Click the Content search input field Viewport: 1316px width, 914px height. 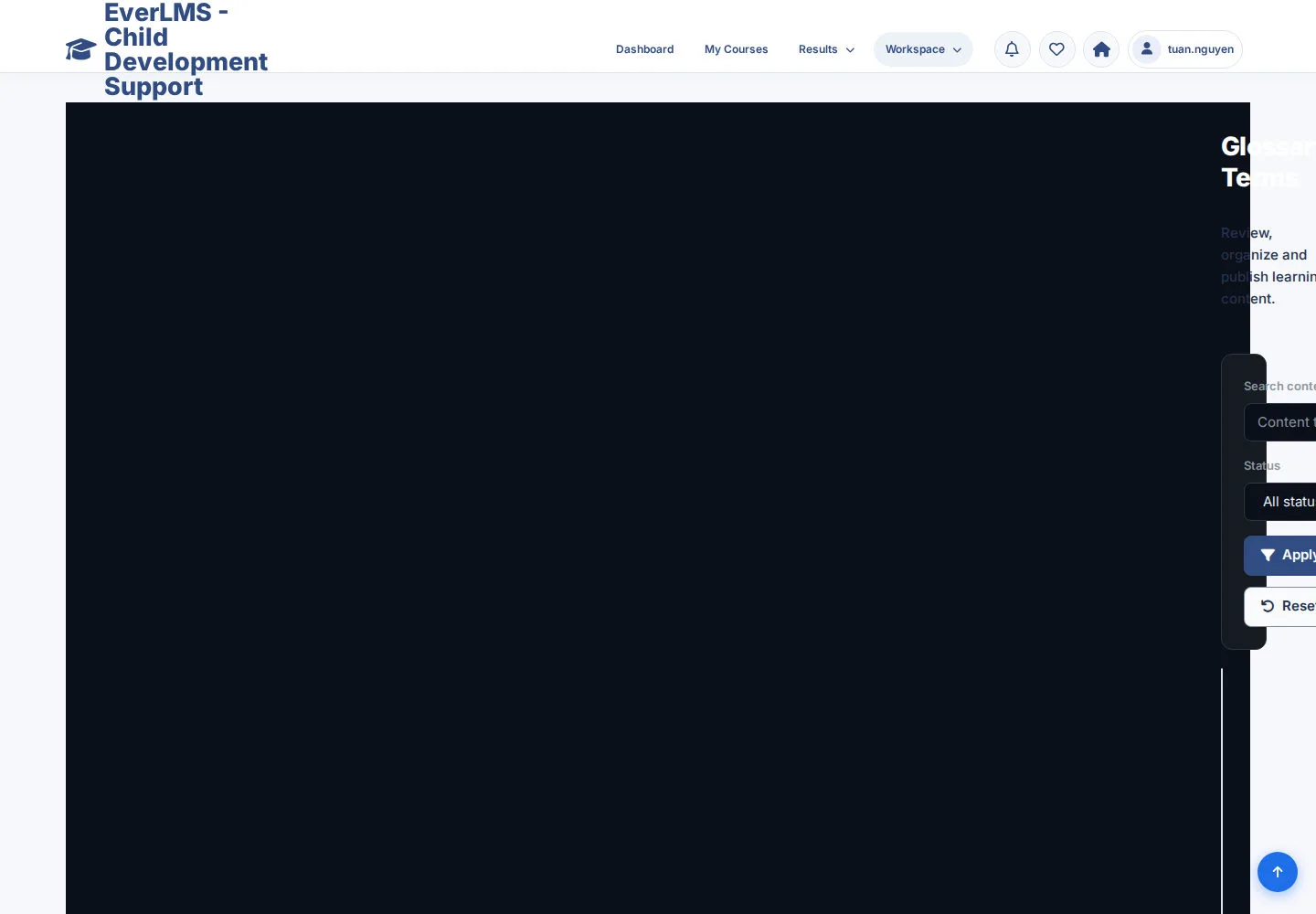point(1280,422)
